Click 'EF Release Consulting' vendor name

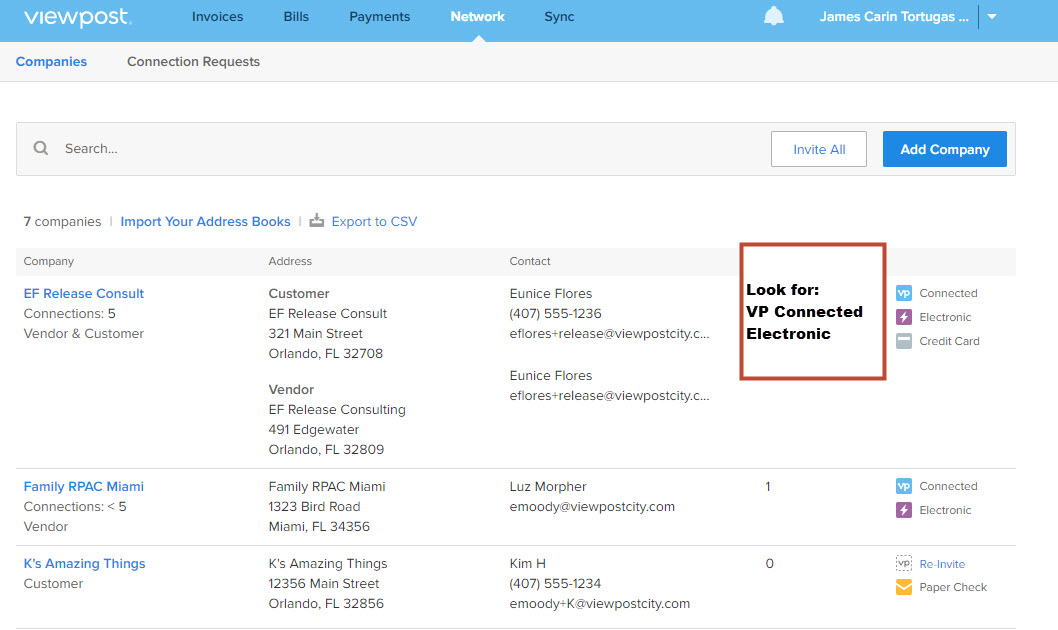(x=337, y=409)
